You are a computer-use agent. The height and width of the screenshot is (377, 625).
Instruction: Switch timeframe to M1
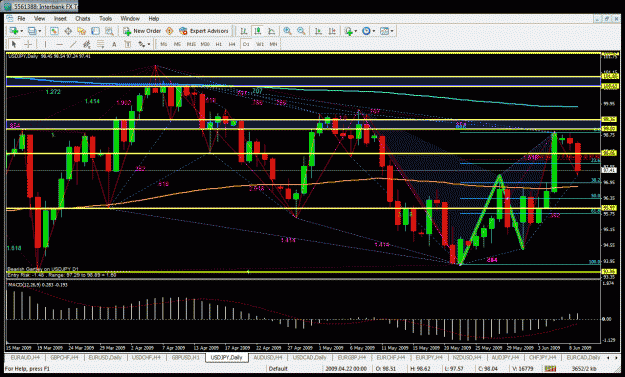[163, 44]
